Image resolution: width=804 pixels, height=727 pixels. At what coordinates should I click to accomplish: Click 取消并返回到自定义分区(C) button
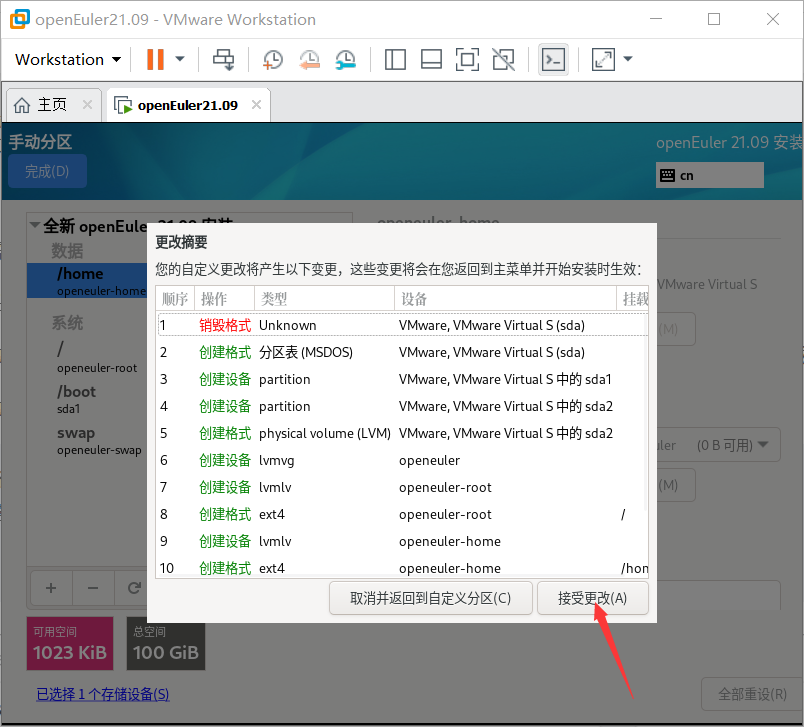tap(431, 598)
